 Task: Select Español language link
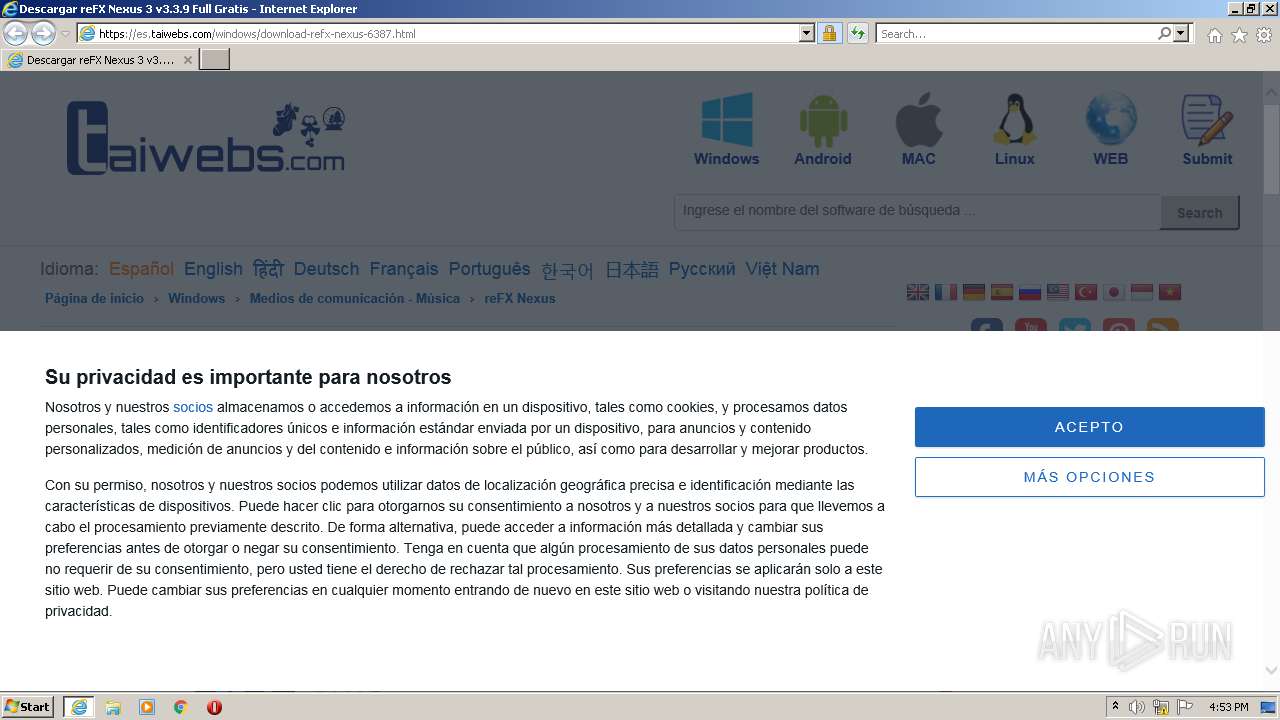(x=141, y=269)
